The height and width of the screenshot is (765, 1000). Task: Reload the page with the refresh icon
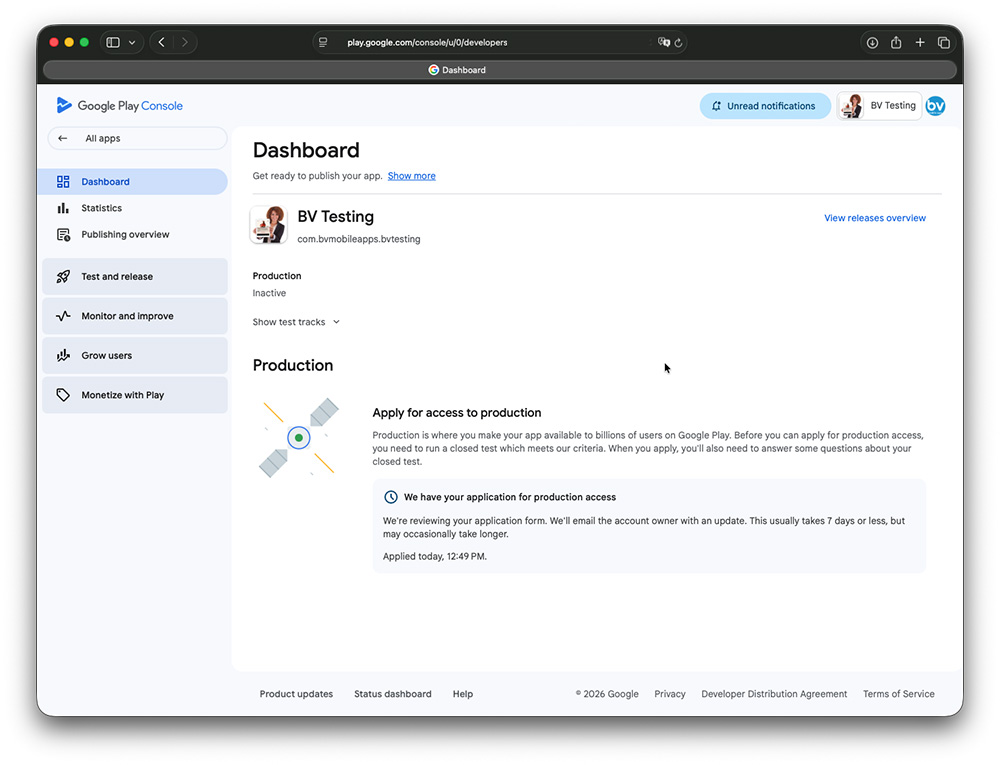(679, 43)
